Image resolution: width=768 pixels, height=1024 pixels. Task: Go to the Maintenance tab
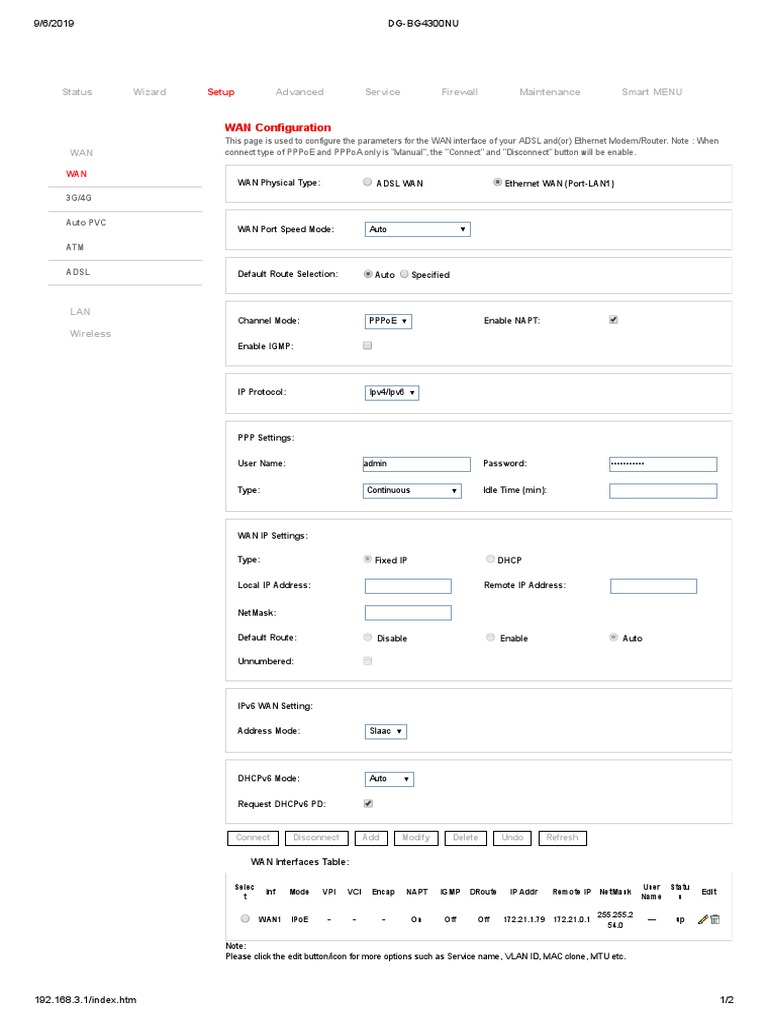pos(549,92)
